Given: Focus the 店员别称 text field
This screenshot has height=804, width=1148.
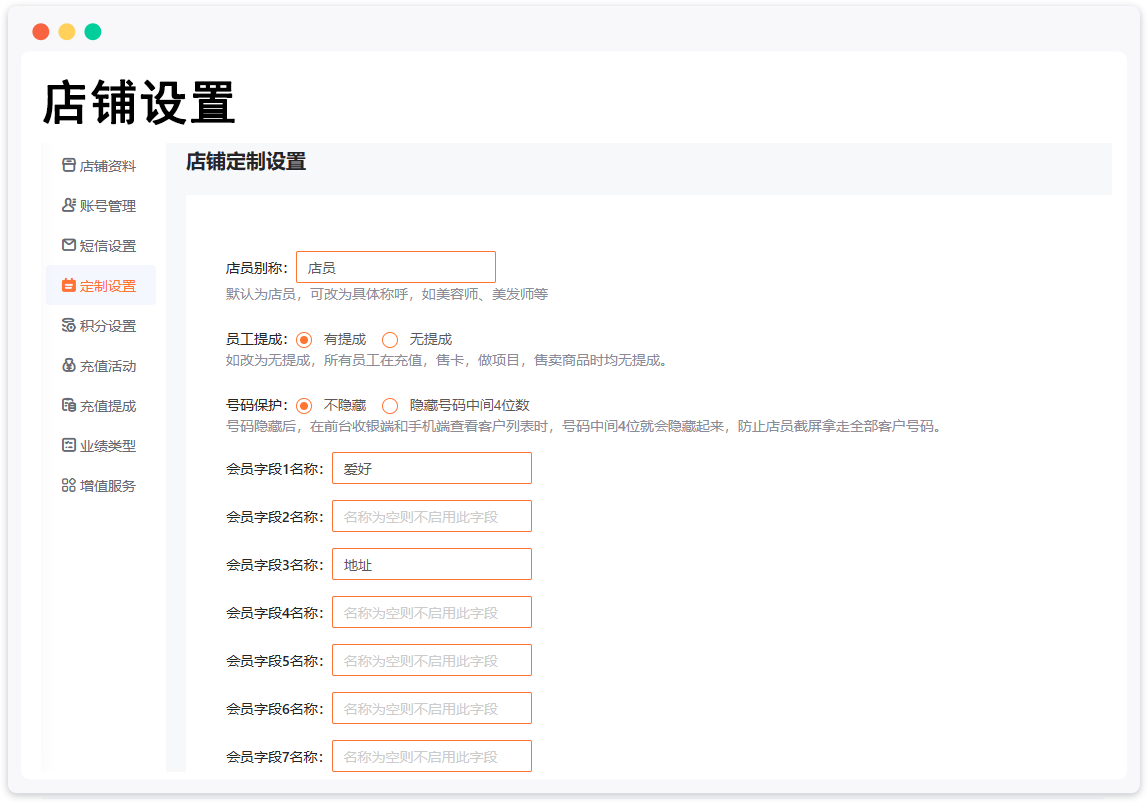Looking at the screenshot, I should 395,267.
